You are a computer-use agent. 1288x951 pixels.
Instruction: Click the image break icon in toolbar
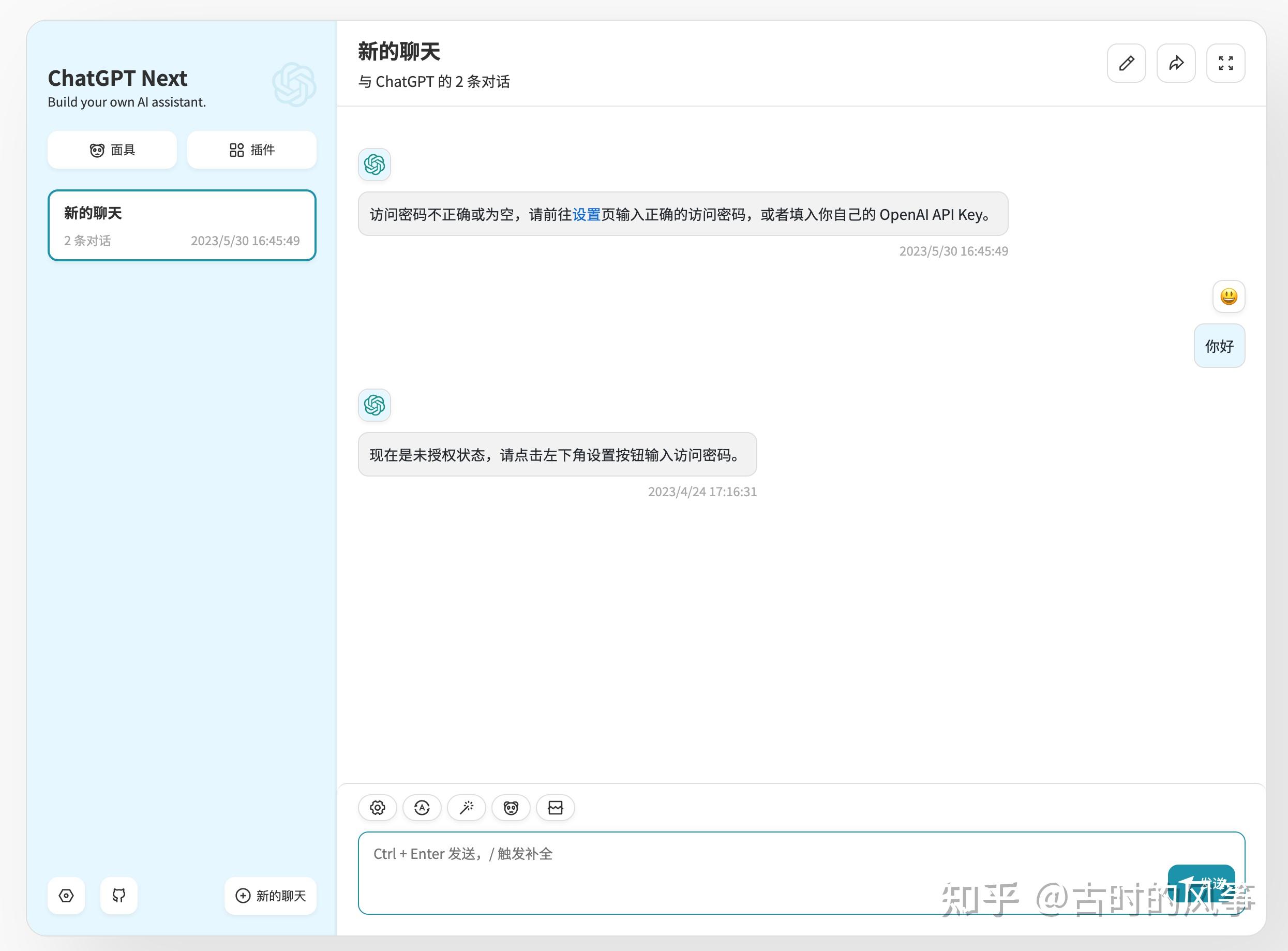tap(556, 808)
